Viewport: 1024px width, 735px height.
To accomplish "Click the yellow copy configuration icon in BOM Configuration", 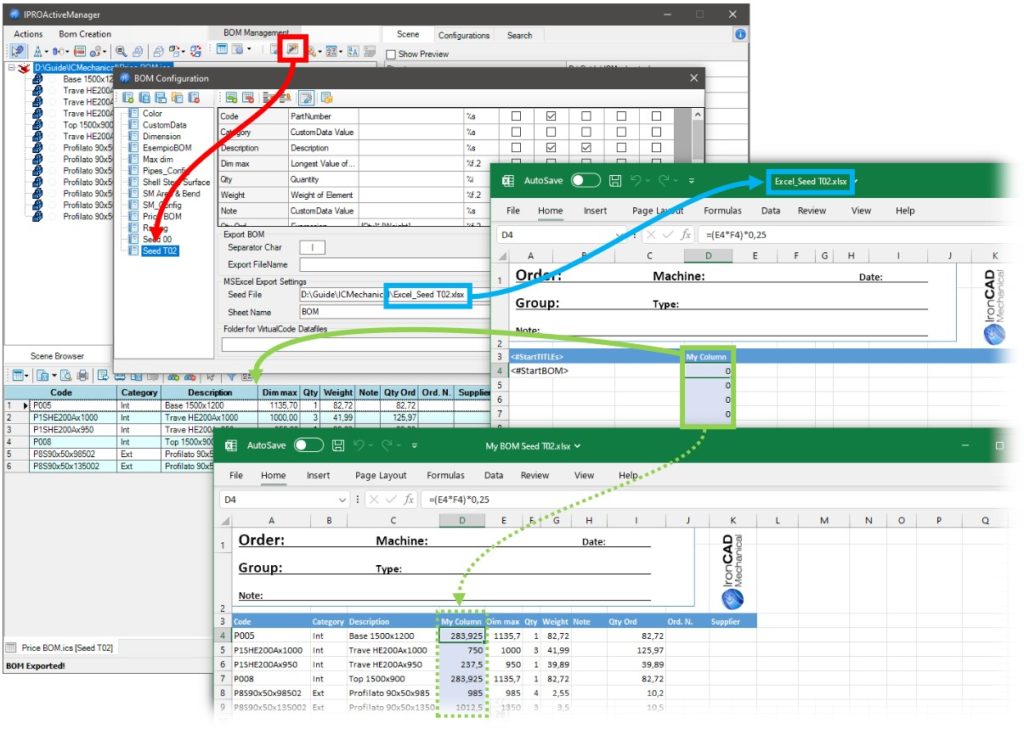I will pos(177,97).
